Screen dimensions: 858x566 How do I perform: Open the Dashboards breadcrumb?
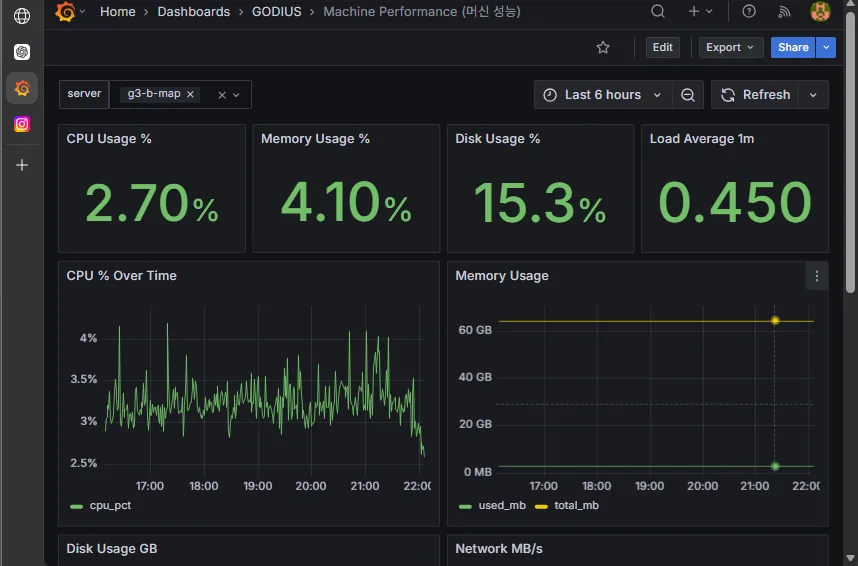click(x=194, y=11)
